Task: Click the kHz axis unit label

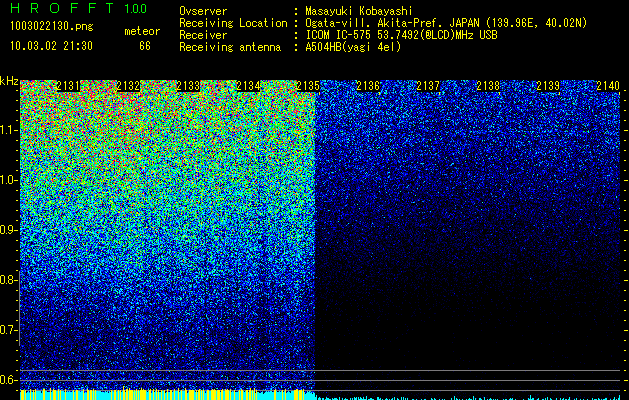Action: (9, 81)
